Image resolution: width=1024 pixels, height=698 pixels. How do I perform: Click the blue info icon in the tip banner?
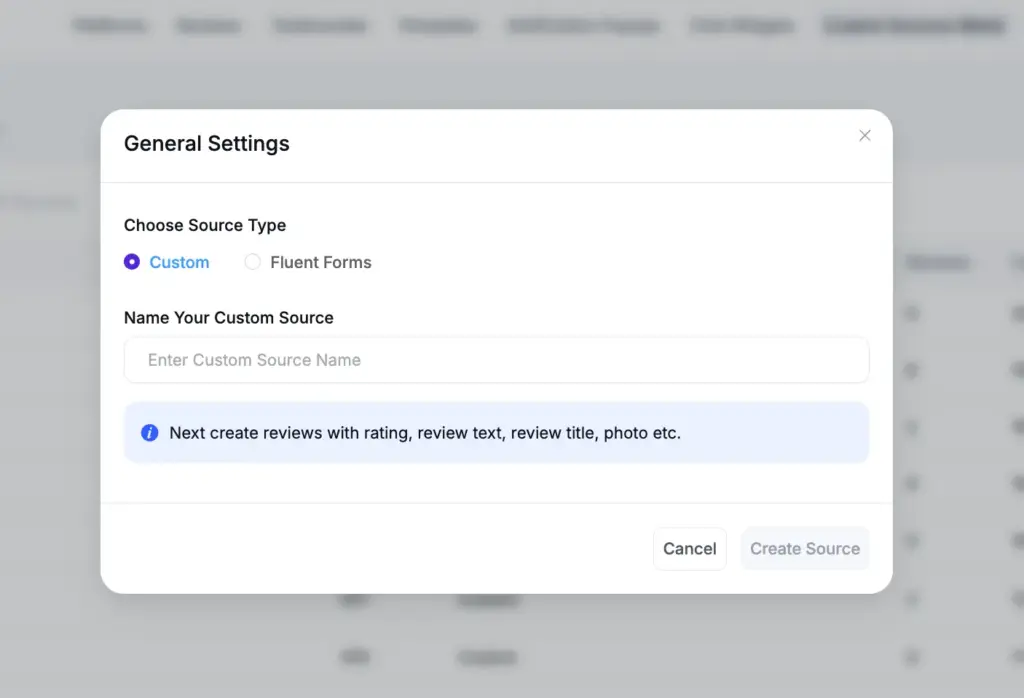click(x=149, y=433)
